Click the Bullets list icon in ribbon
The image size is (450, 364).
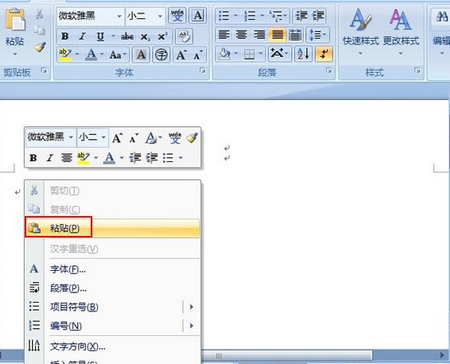coord(223,16)
